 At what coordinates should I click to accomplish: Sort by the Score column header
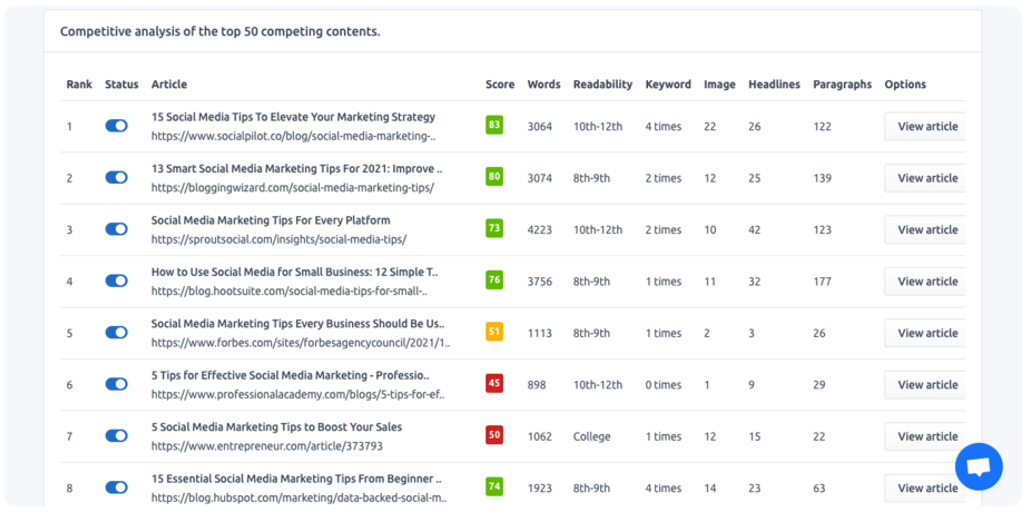pyautogui.click(x=500, y=85)
